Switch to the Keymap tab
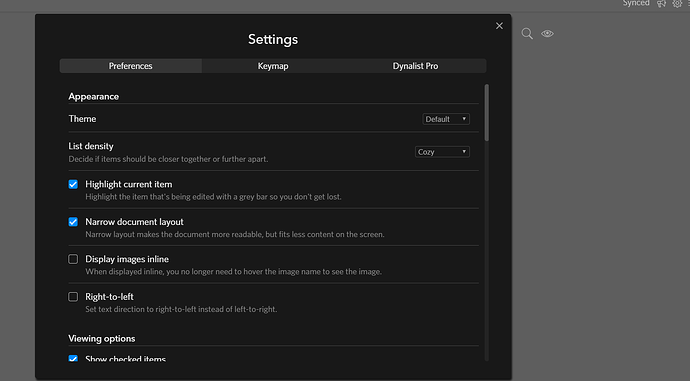The height and width of the screenshot is (381, 690). pyautogui.click(x=273, y=66)
